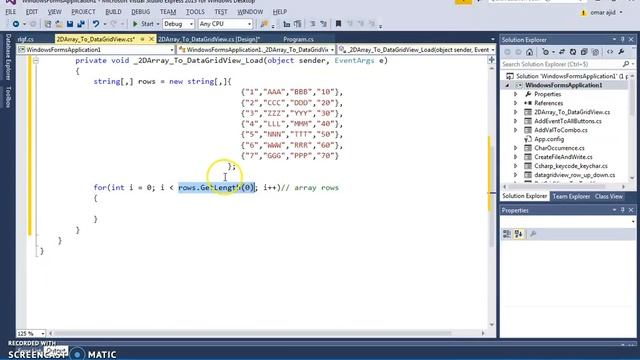Select App.config in Solution Explorer

(549, 139)
